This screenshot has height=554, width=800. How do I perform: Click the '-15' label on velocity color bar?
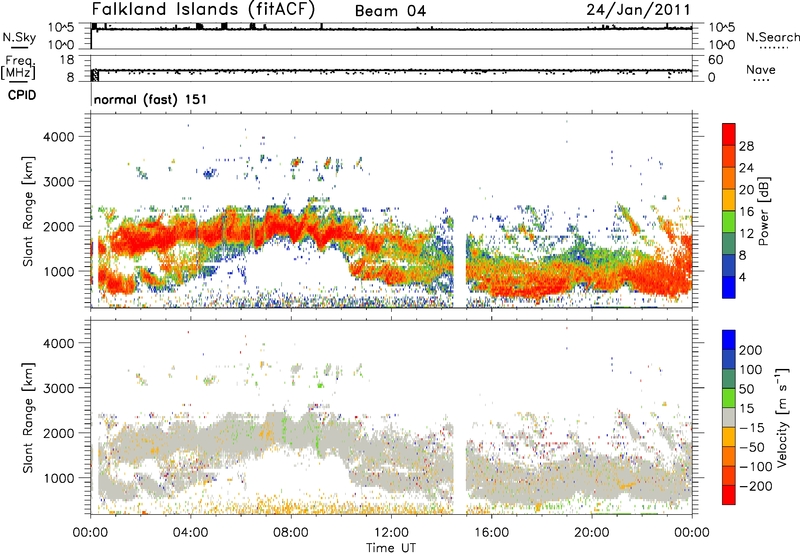[x=752, y=428]
